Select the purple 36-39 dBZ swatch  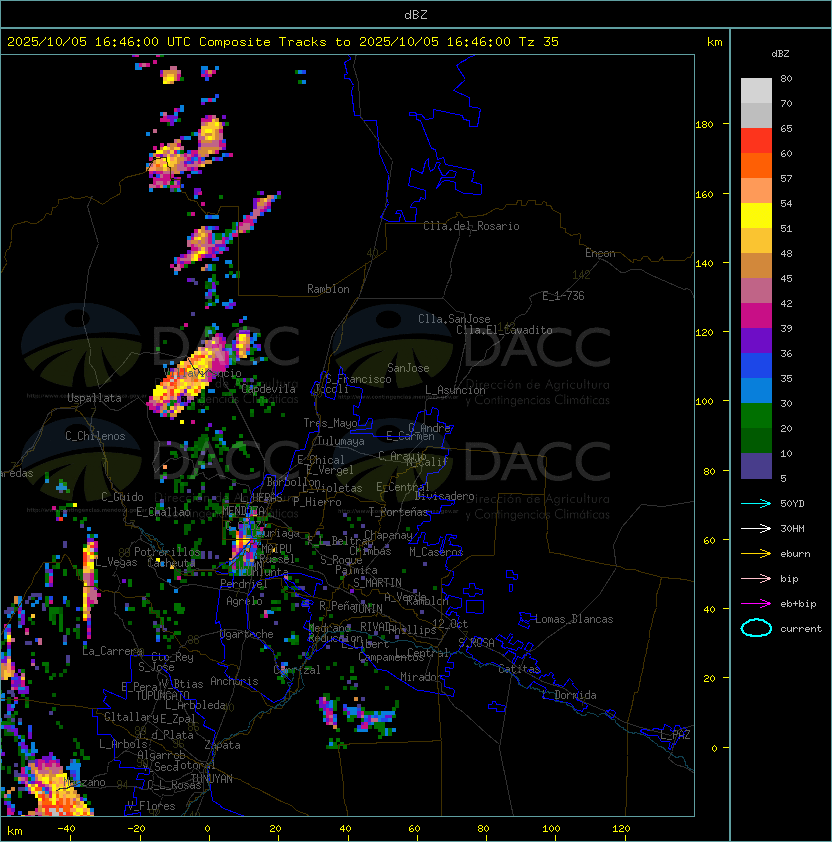point(756,340)
